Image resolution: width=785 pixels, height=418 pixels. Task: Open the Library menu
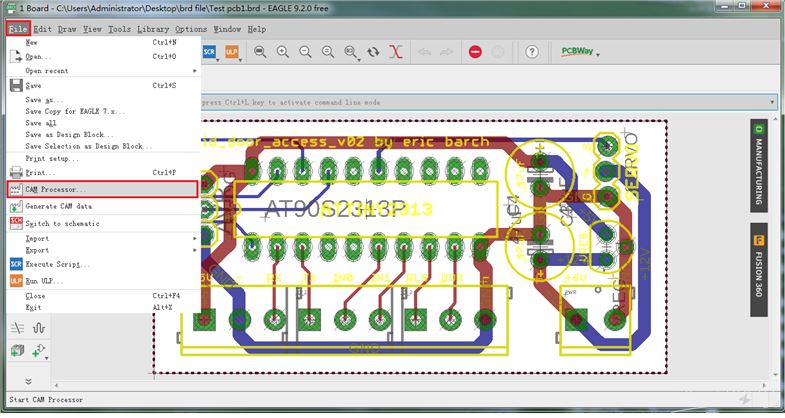click(x=153, y=29)
